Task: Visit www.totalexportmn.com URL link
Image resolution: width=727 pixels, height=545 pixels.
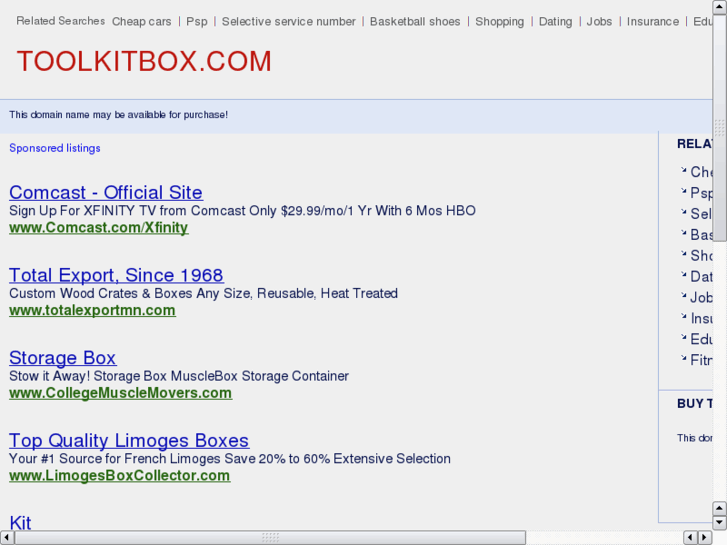Action: 92,310
